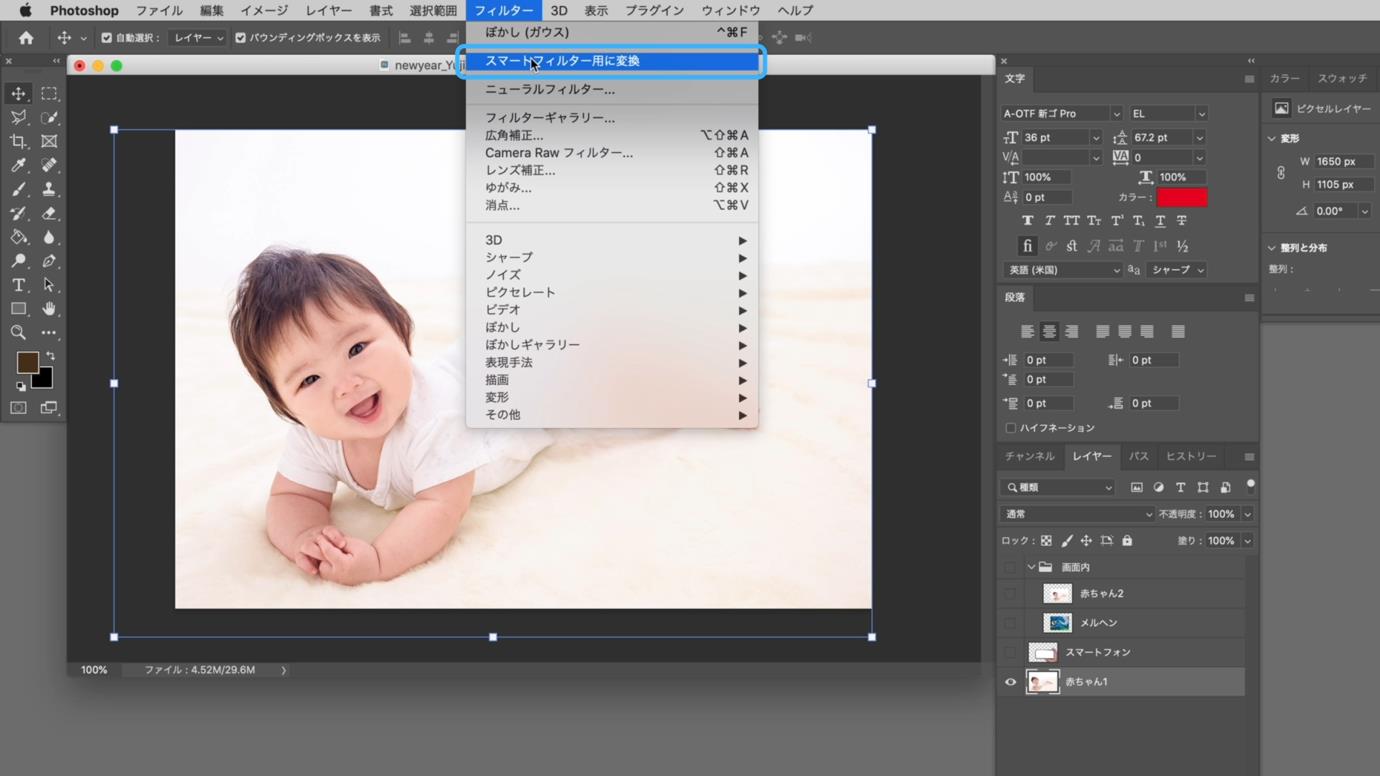Viewport: 1380px width, 776px height.
Task: Open the 通常 blend mode dropdown
Action: click(1077, 514)
